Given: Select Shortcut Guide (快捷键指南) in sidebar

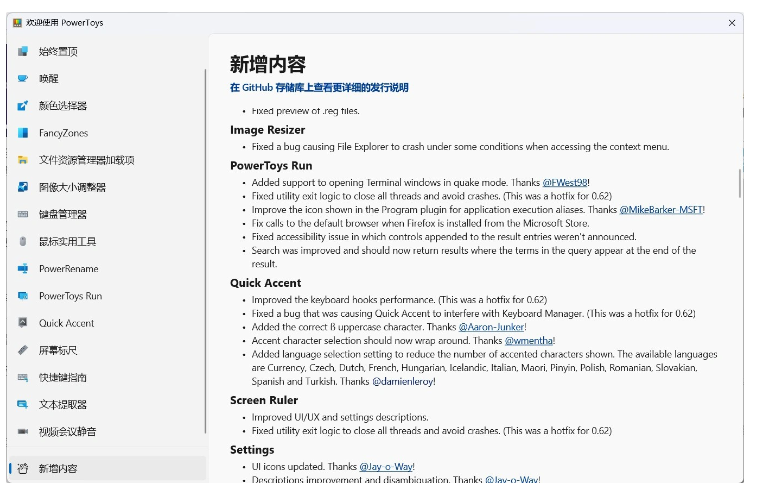Looking at the screenshot, I should tap(62, 377).
